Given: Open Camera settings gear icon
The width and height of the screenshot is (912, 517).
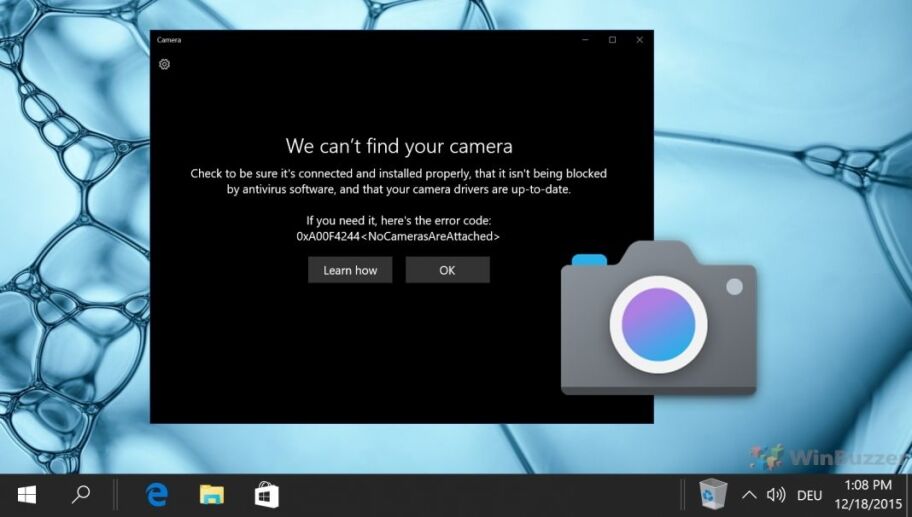Looking at the screenshot, I should click(165, 64).
